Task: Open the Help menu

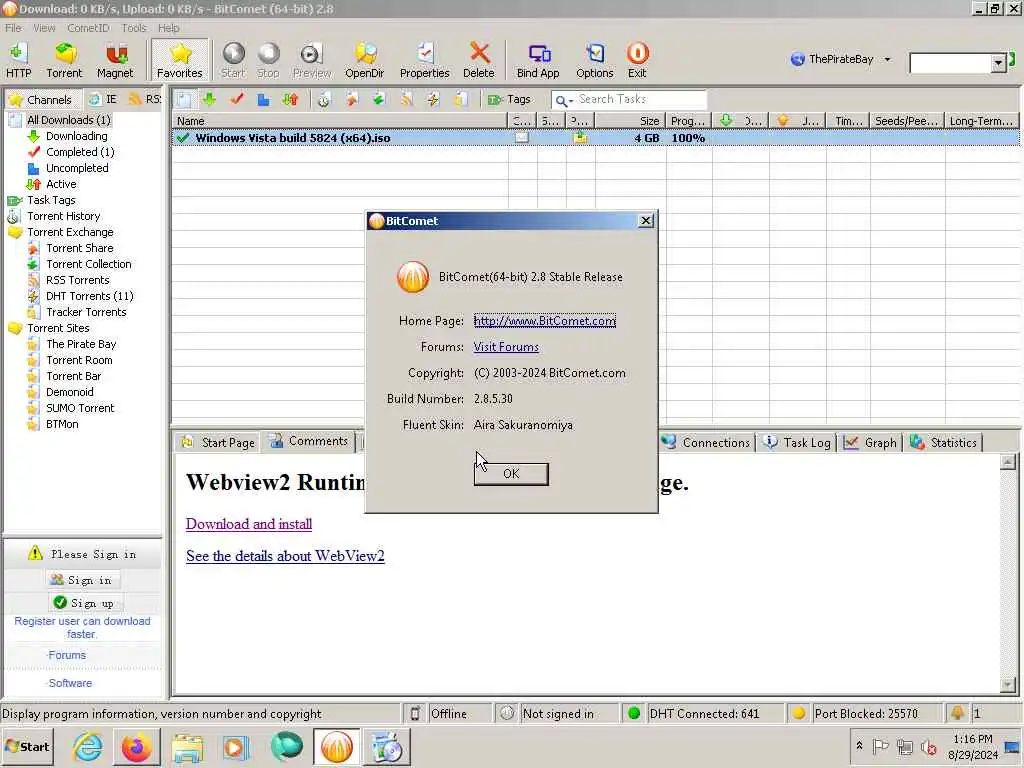Action: 168,28
